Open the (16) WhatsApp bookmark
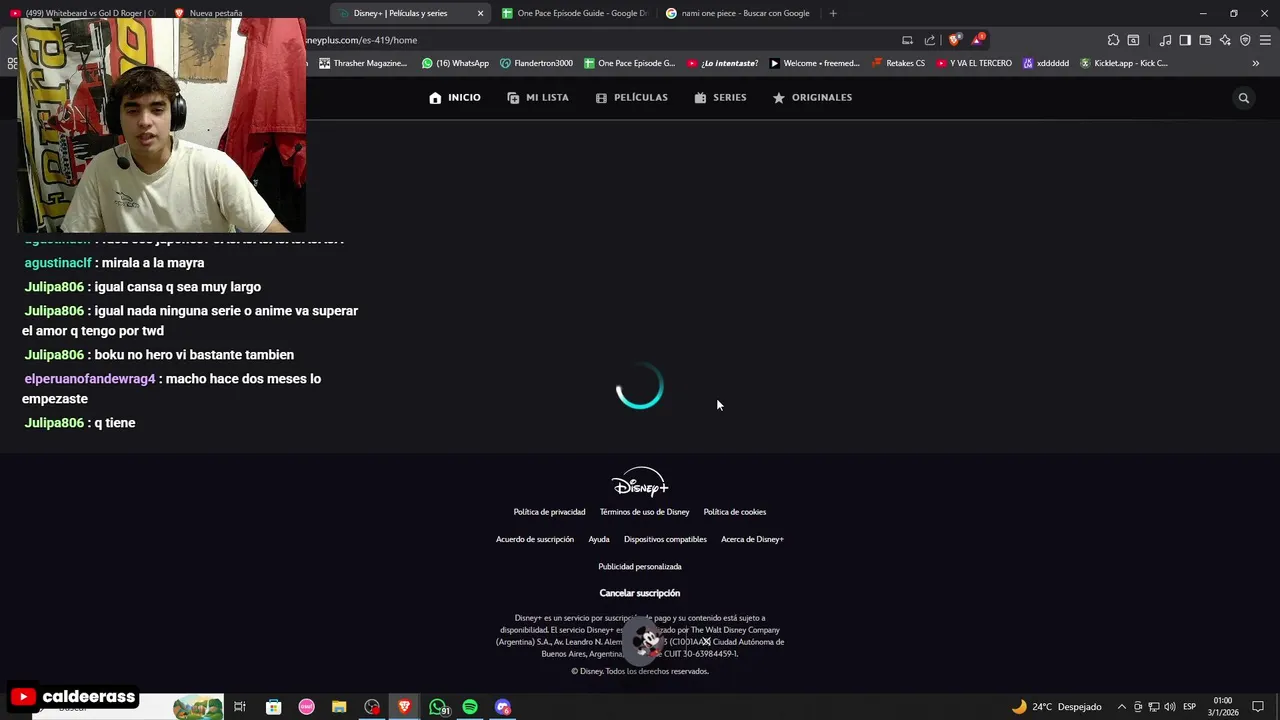1280x720 pixels. [x=455, y=63]
